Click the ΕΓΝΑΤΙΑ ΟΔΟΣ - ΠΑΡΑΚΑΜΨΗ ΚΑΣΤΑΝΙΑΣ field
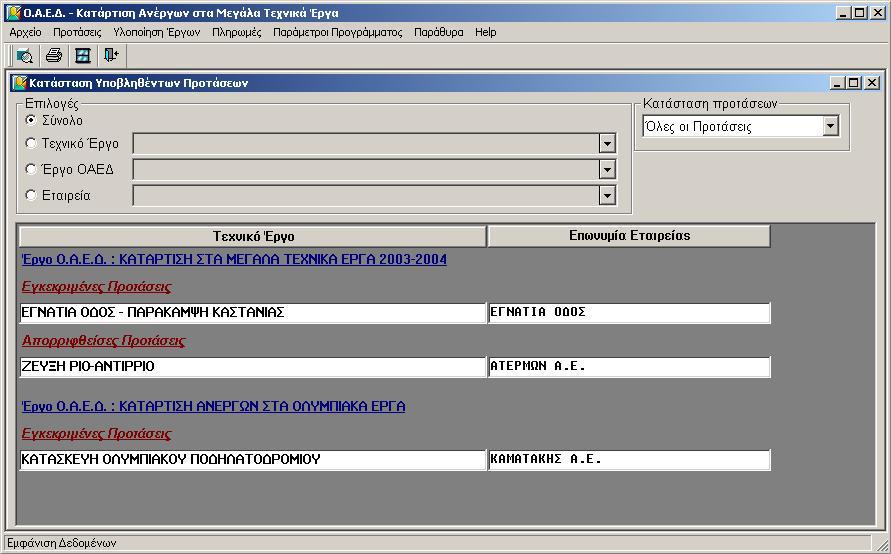Viewport: 891px width, 554px height. coord(253,313)
